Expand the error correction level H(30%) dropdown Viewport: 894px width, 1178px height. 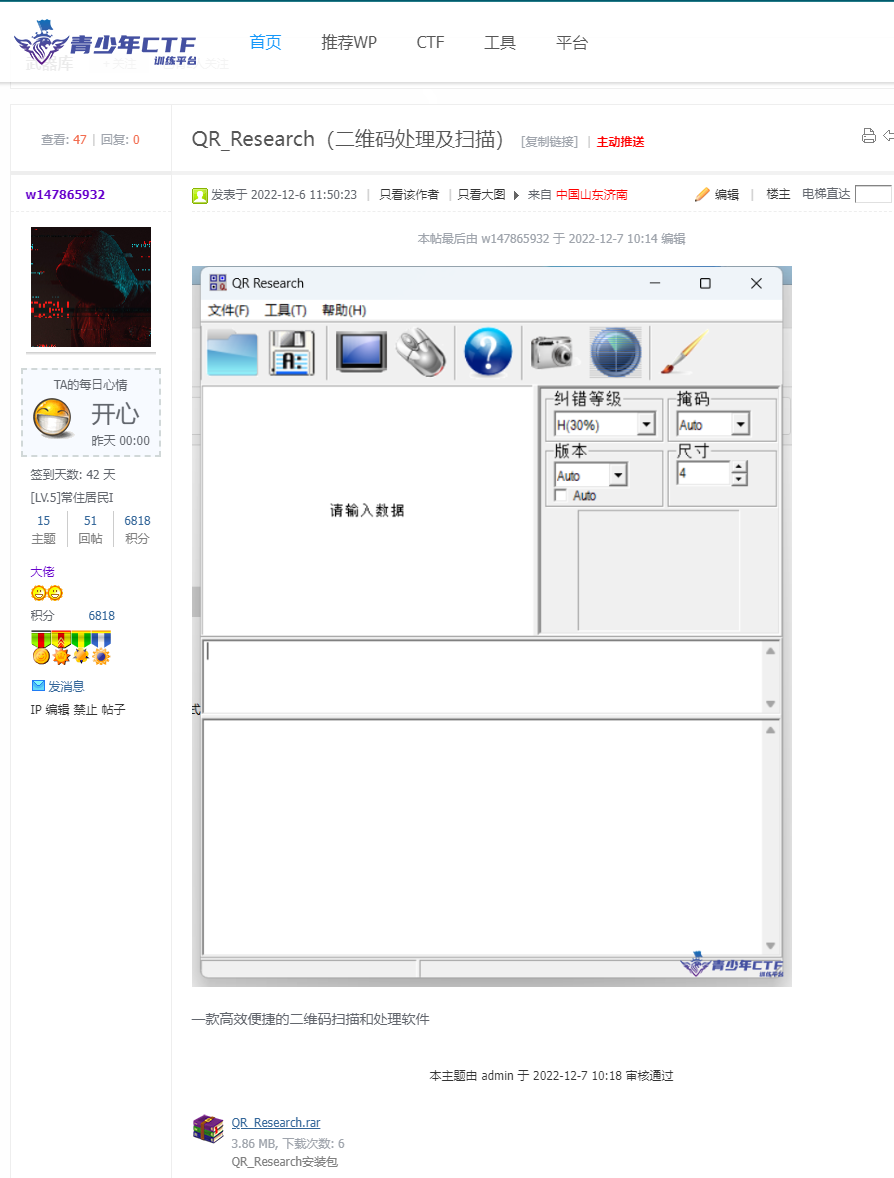pyautogui.click(x=646, y=425)
